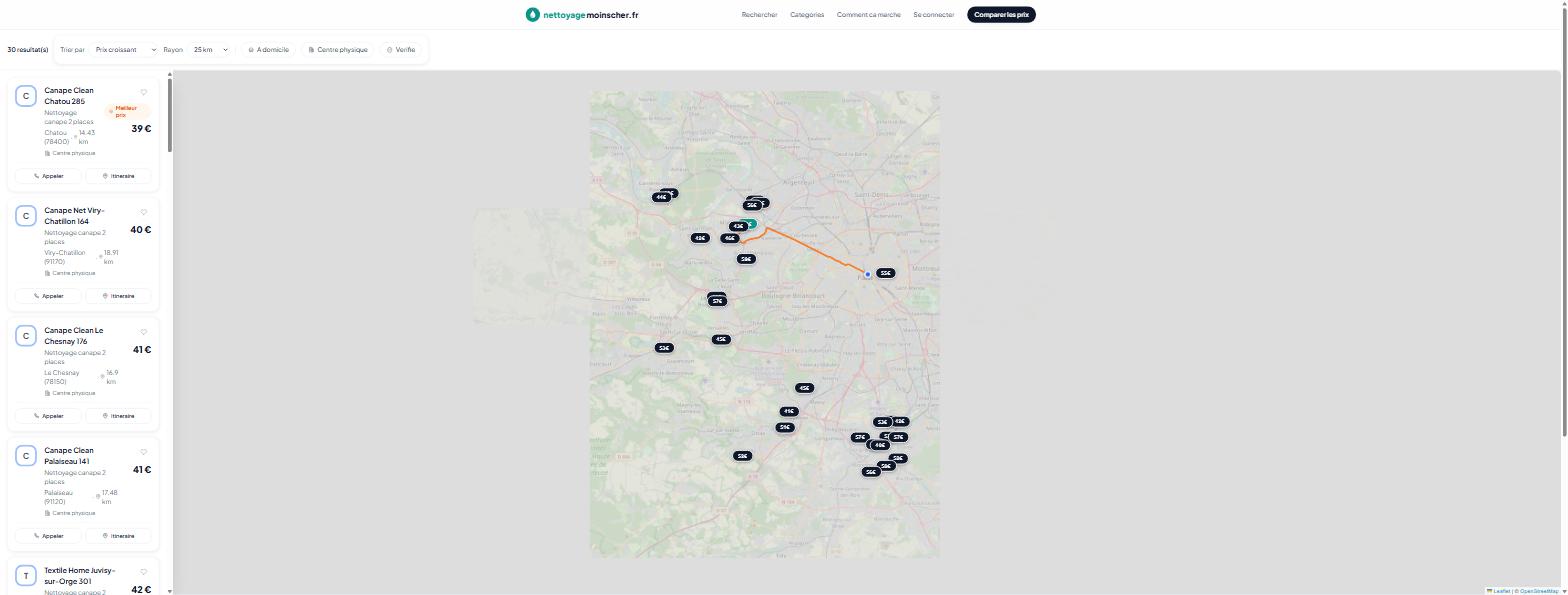Favorite Canape Clean Chatou 285 with heart icon

tap(144, 92)
